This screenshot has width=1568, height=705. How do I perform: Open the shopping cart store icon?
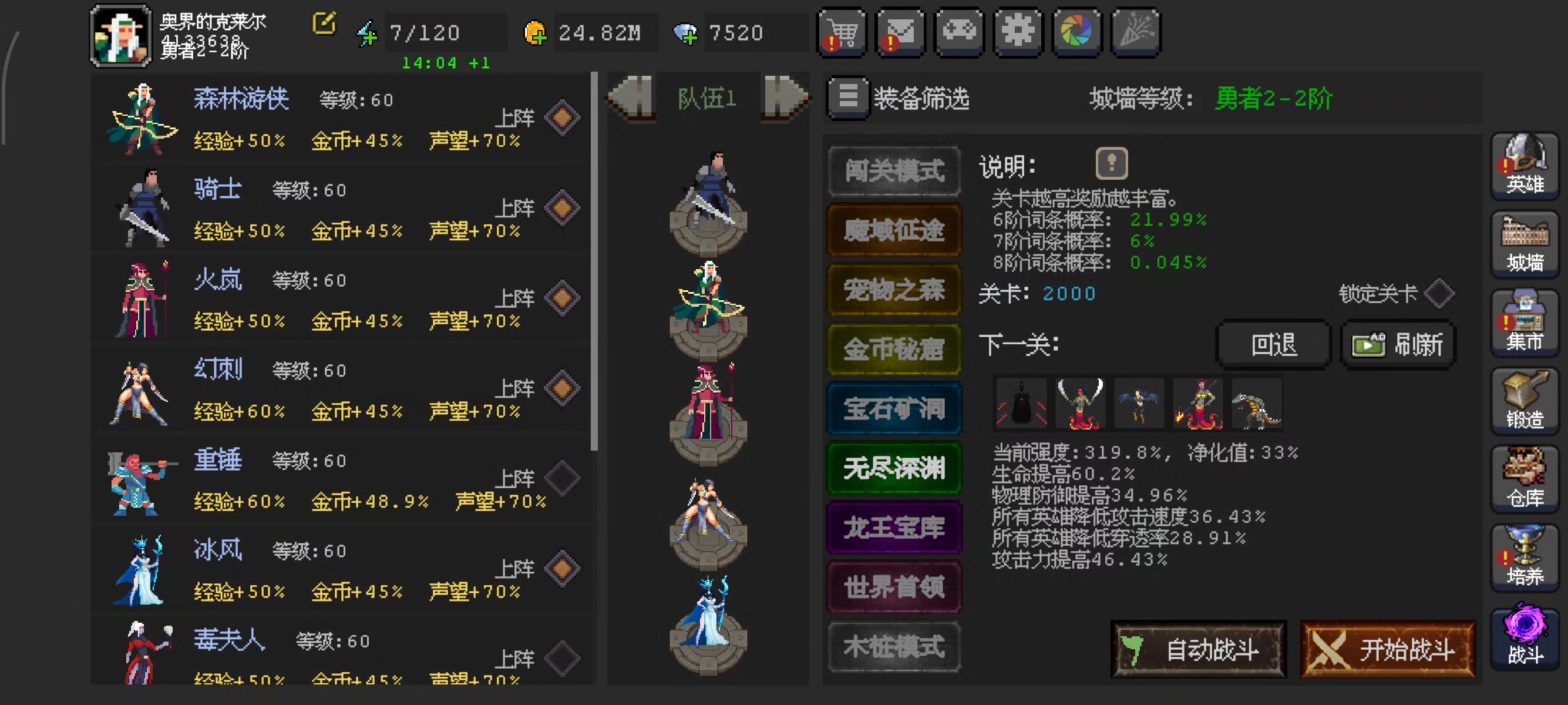coord(841,32)
